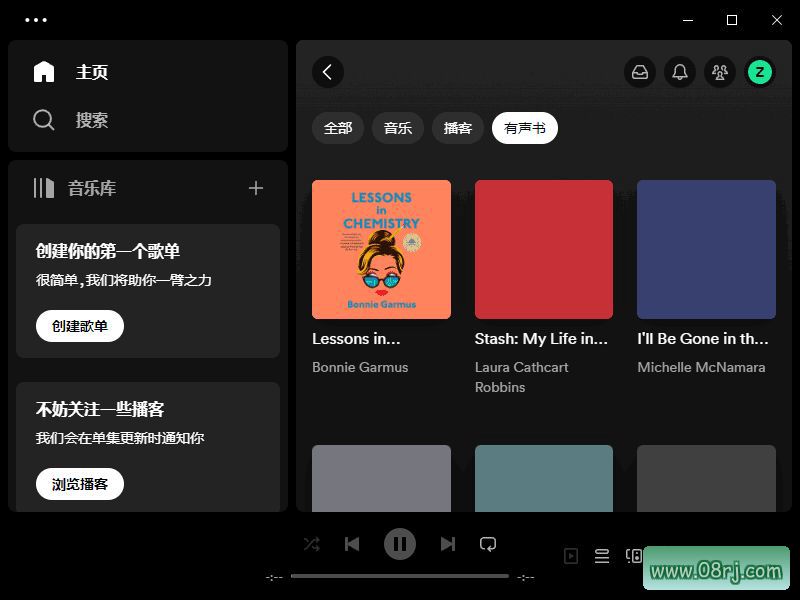The height and width of the screenshot is (600, 800).
Task: Filter content by 有声书
Action: 525,128
